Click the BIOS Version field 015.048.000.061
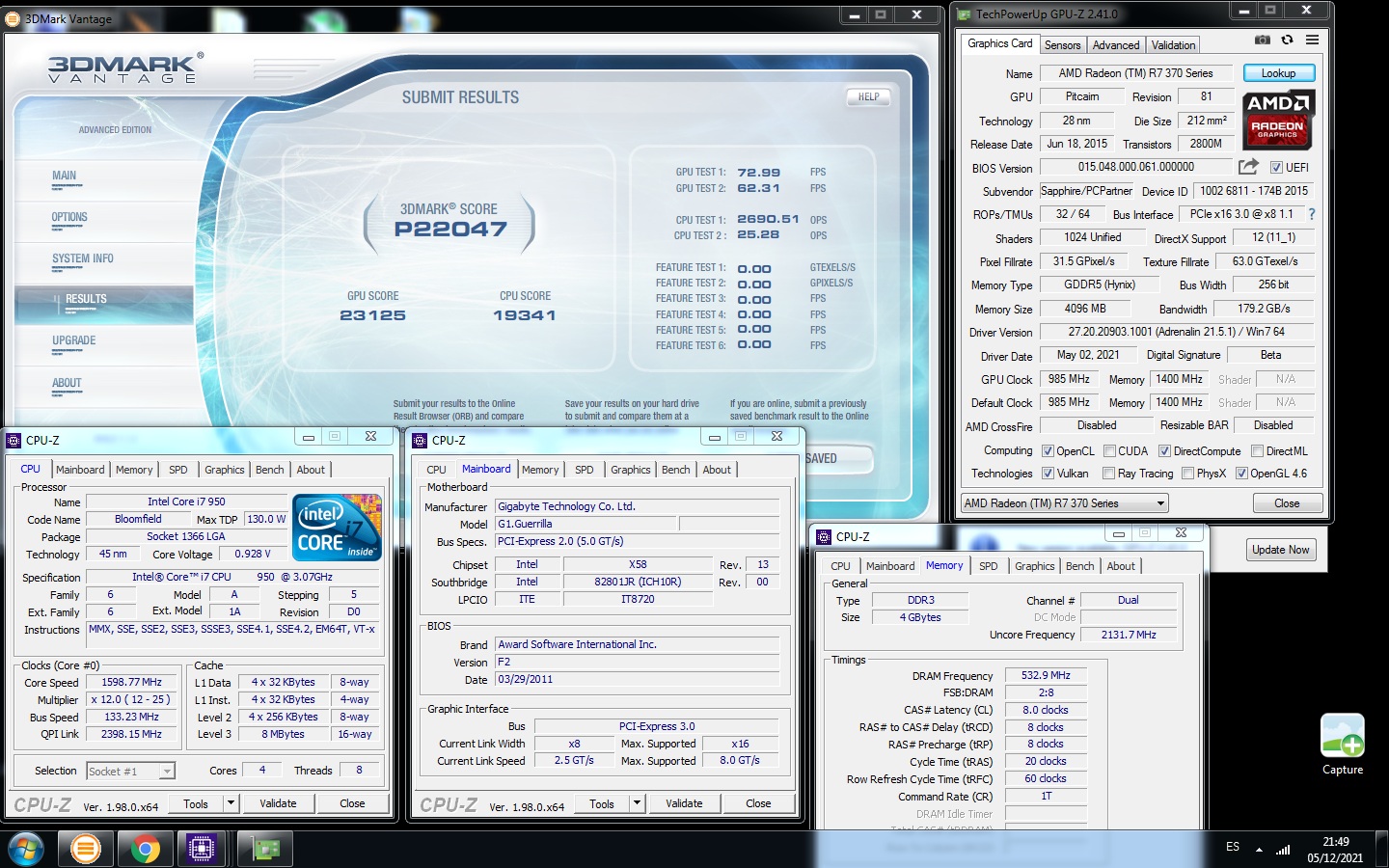 click(1135, 167)
